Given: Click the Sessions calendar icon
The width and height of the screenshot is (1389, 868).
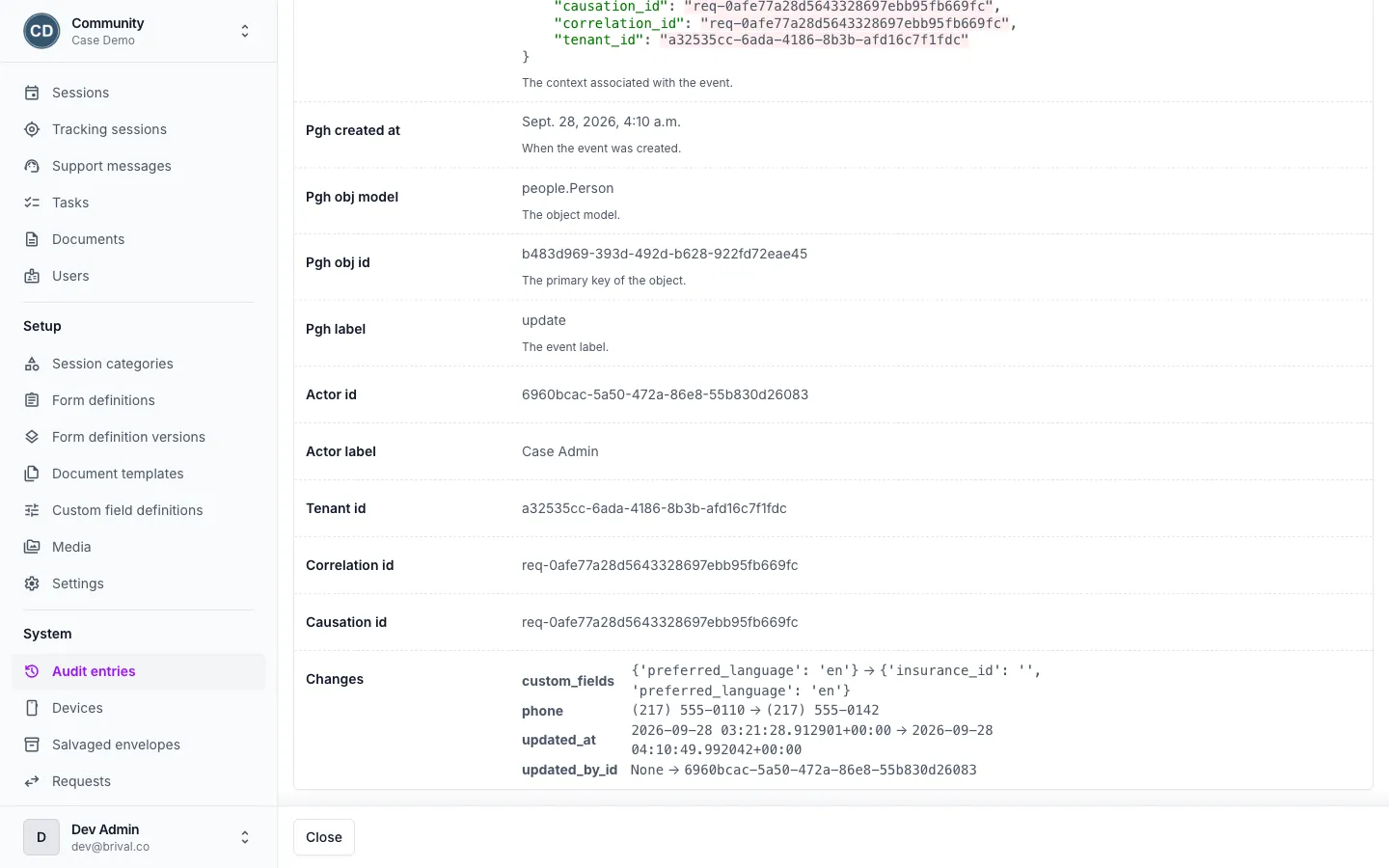Looking at the screenshot, I should tap(32, 93).
